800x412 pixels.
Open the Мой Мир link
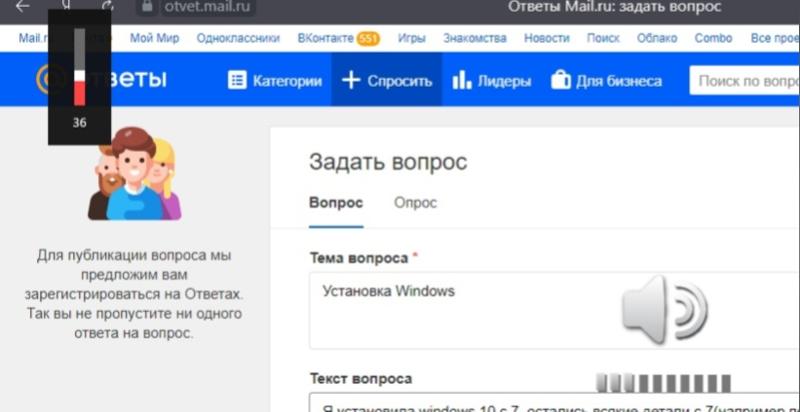pyautogui.click(x=155, y=38)
